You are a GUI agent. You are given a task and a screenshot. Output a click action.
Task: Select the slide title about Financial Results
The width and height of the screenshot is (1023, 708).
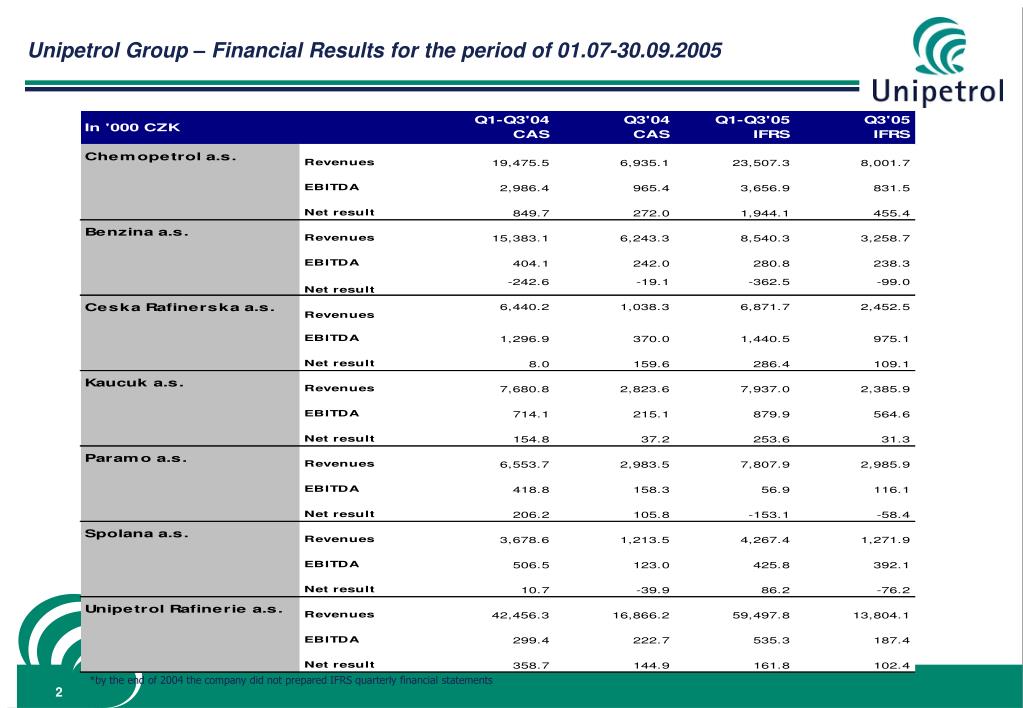tap(375, 50)
